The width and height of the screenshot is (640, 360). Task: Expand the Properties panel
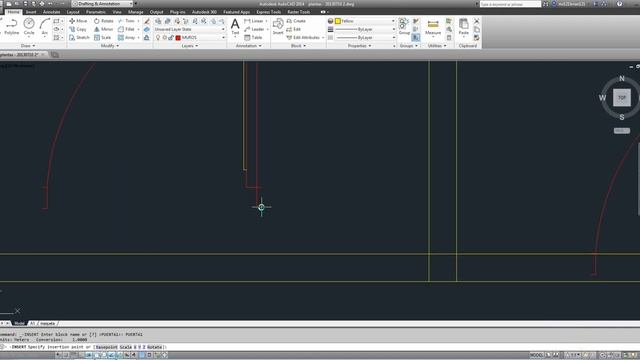click(359, 46)
